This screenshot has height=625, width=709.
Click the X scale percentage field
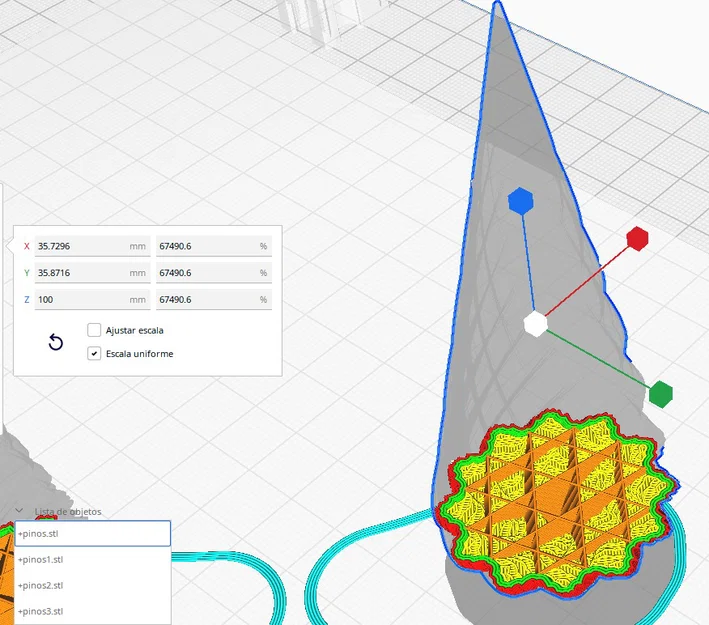click(x=214, y=246)
